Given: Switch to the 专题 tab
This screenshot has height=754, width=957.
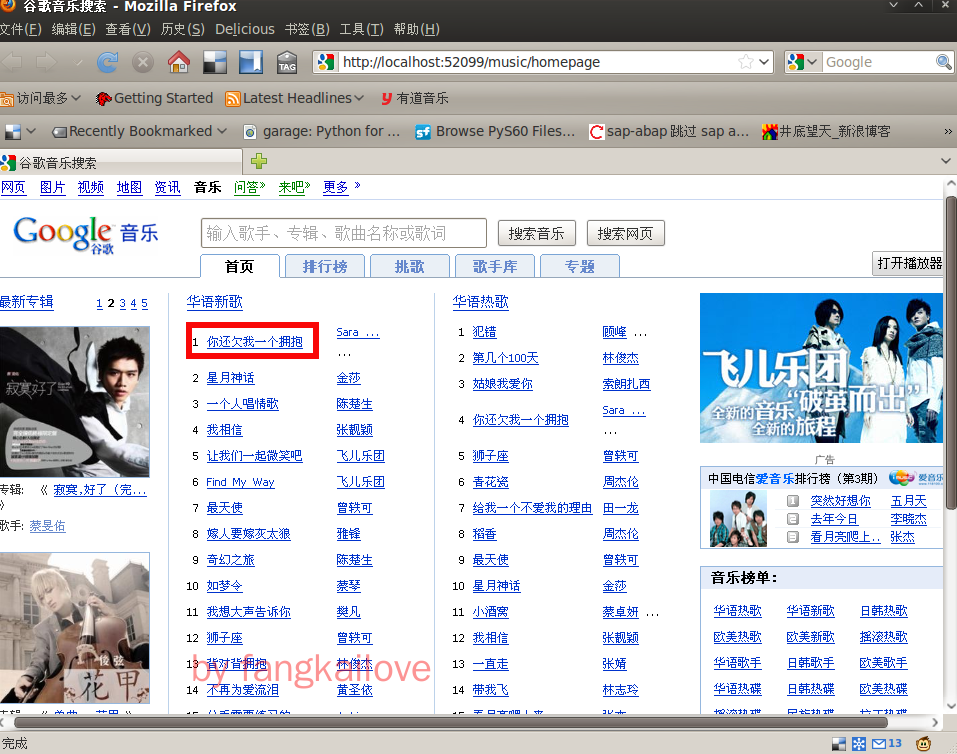Looking at the screenshot, I should (580, 266).
